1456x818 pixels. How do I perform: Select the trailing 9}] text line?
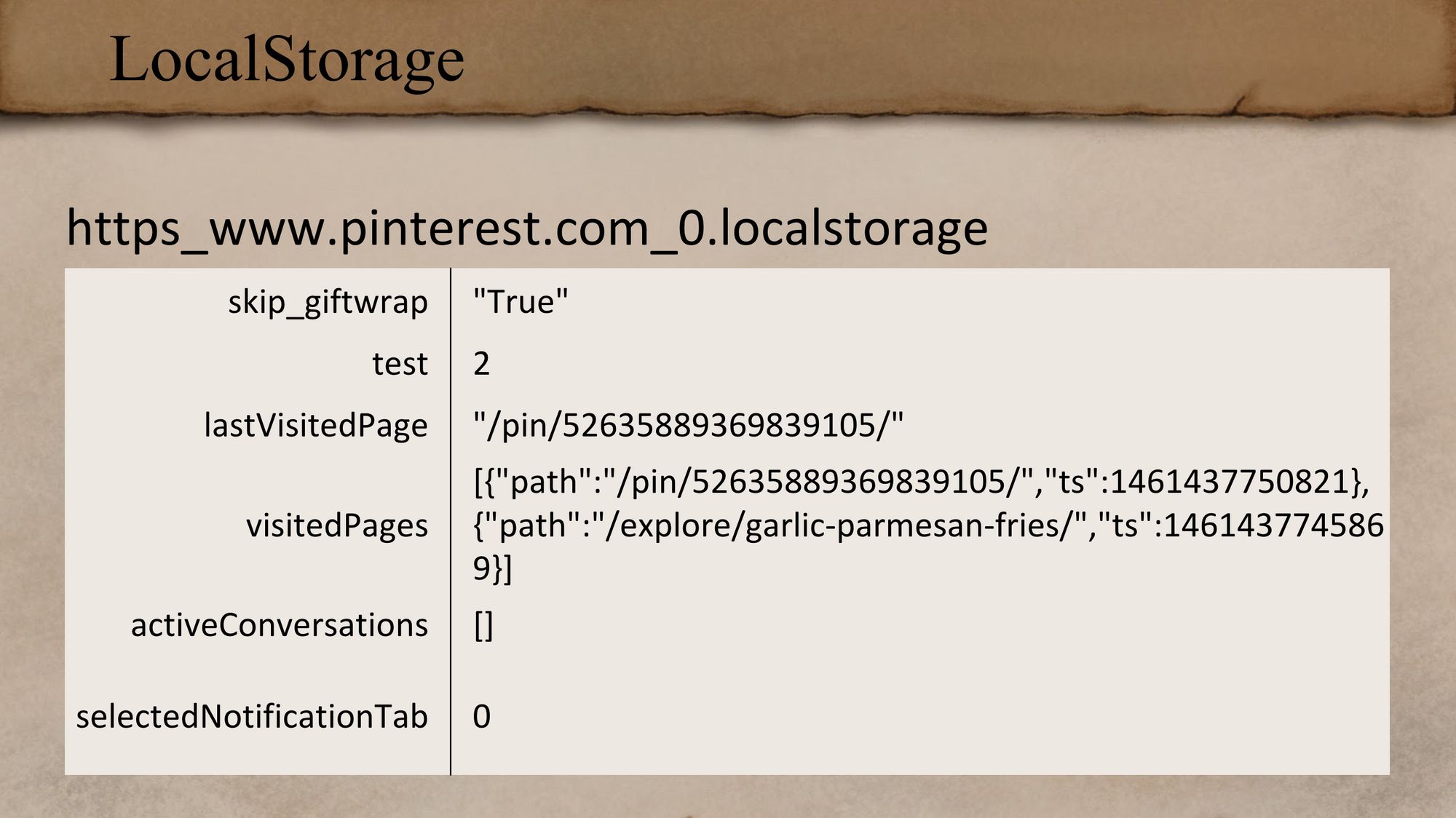coord(493,568)
